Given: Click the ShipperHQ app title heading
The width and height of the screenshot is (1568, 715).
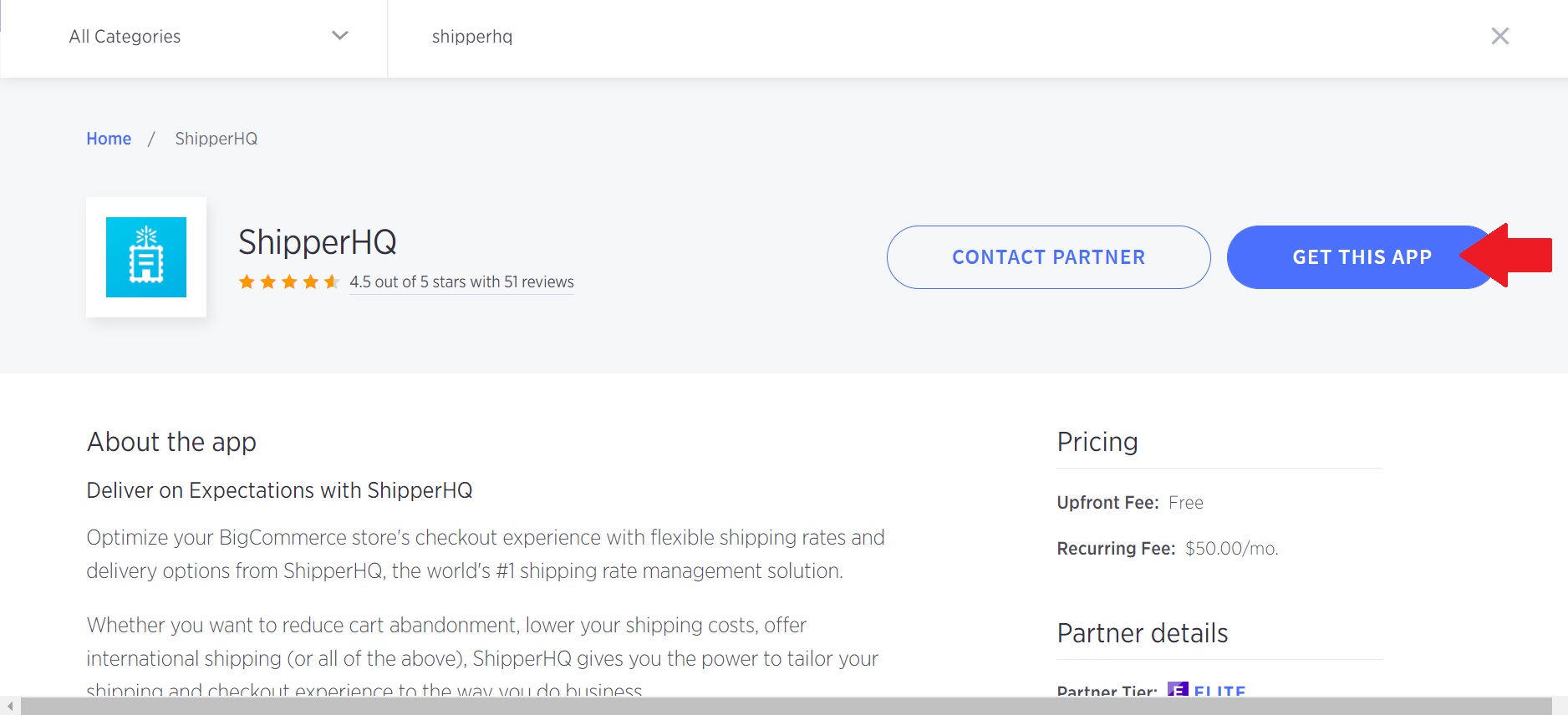Looking at the screenshot, I should [318, 242].
